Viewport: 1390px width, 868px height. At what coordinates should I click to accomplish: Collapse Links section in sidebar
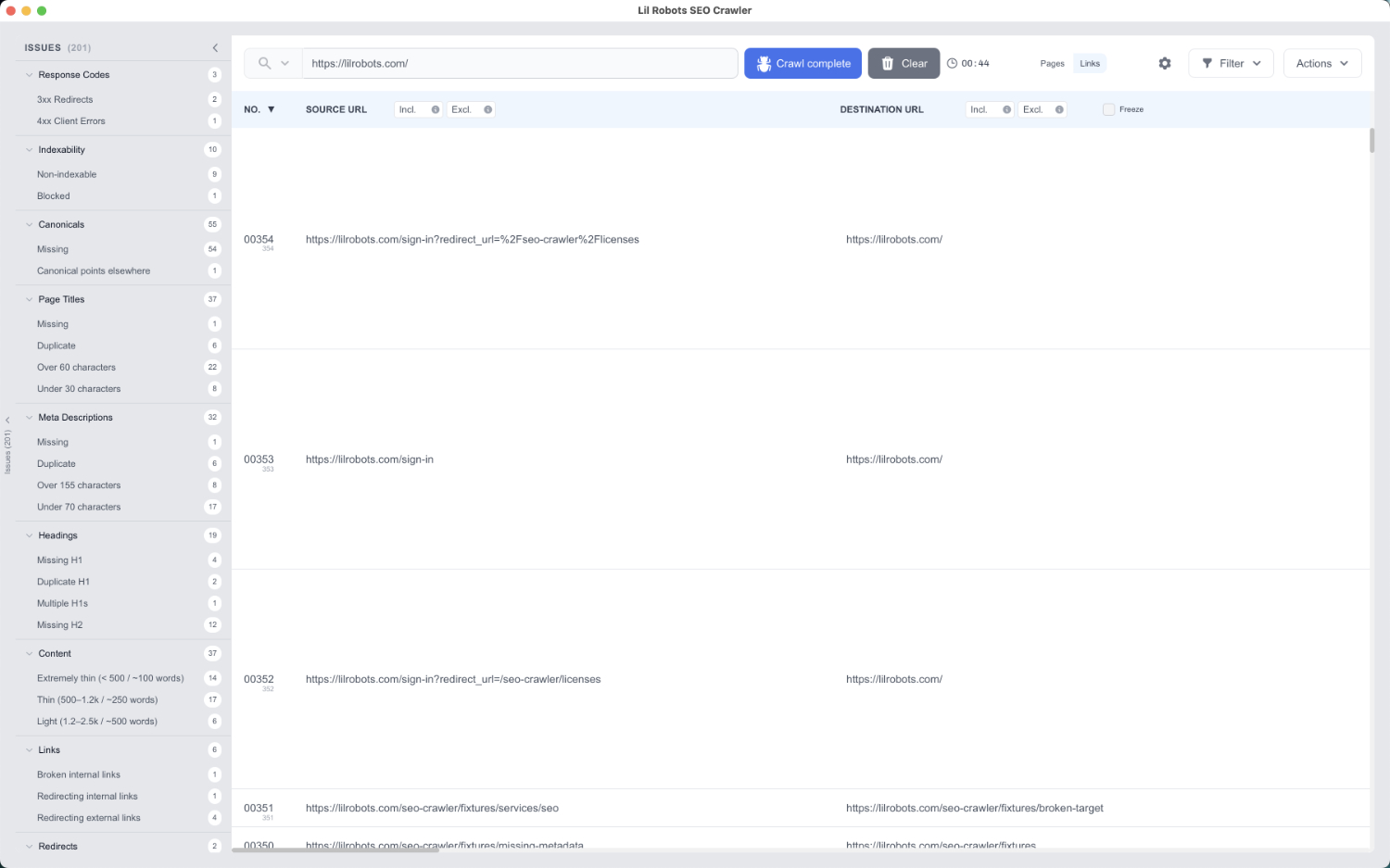pyautogui.click(x=30, y=750)
